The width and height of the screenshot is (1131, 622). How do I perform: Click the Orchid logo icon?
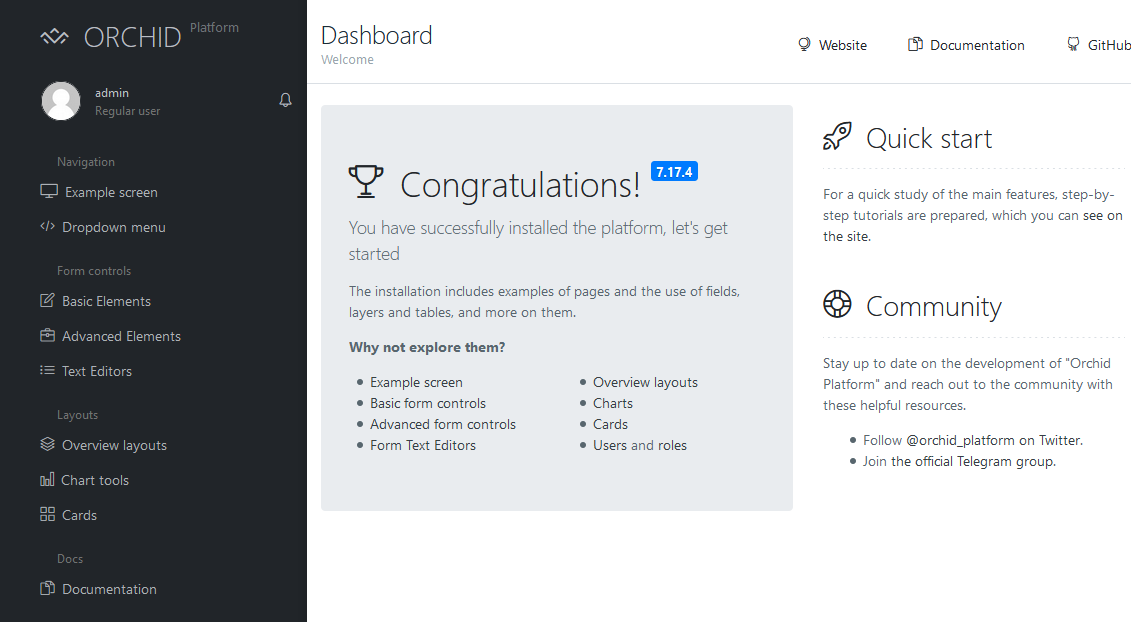54,37
